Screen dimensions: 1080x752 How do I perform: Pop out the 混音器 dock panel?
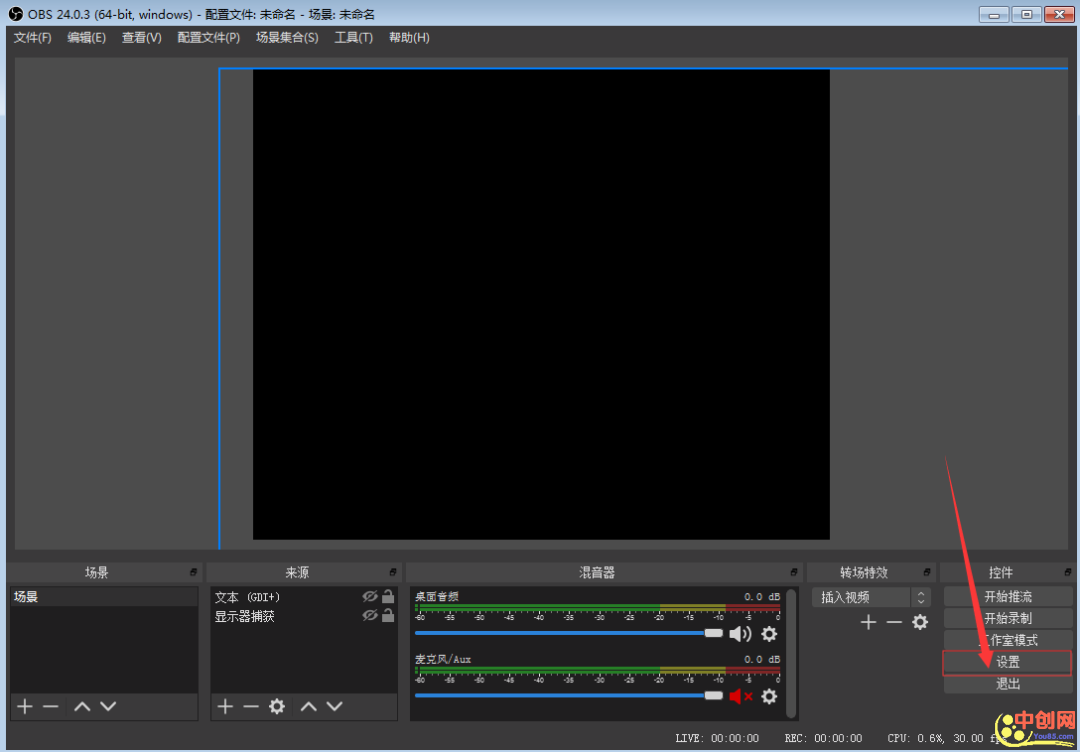(794, 573)
